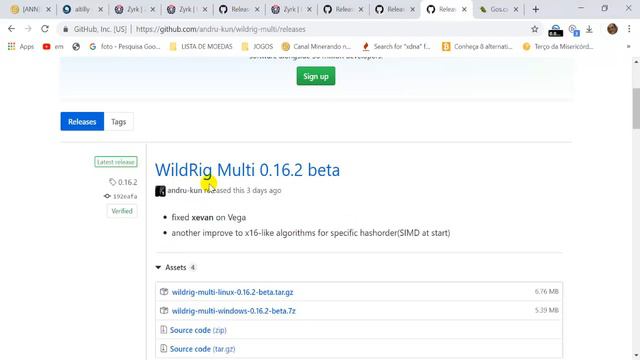This screenshot has width=640, height=360.
Task: Download wildrig-multi-windows-0.16.2-beta.7z
Action: pyautogui.click(x=233, y=311)
